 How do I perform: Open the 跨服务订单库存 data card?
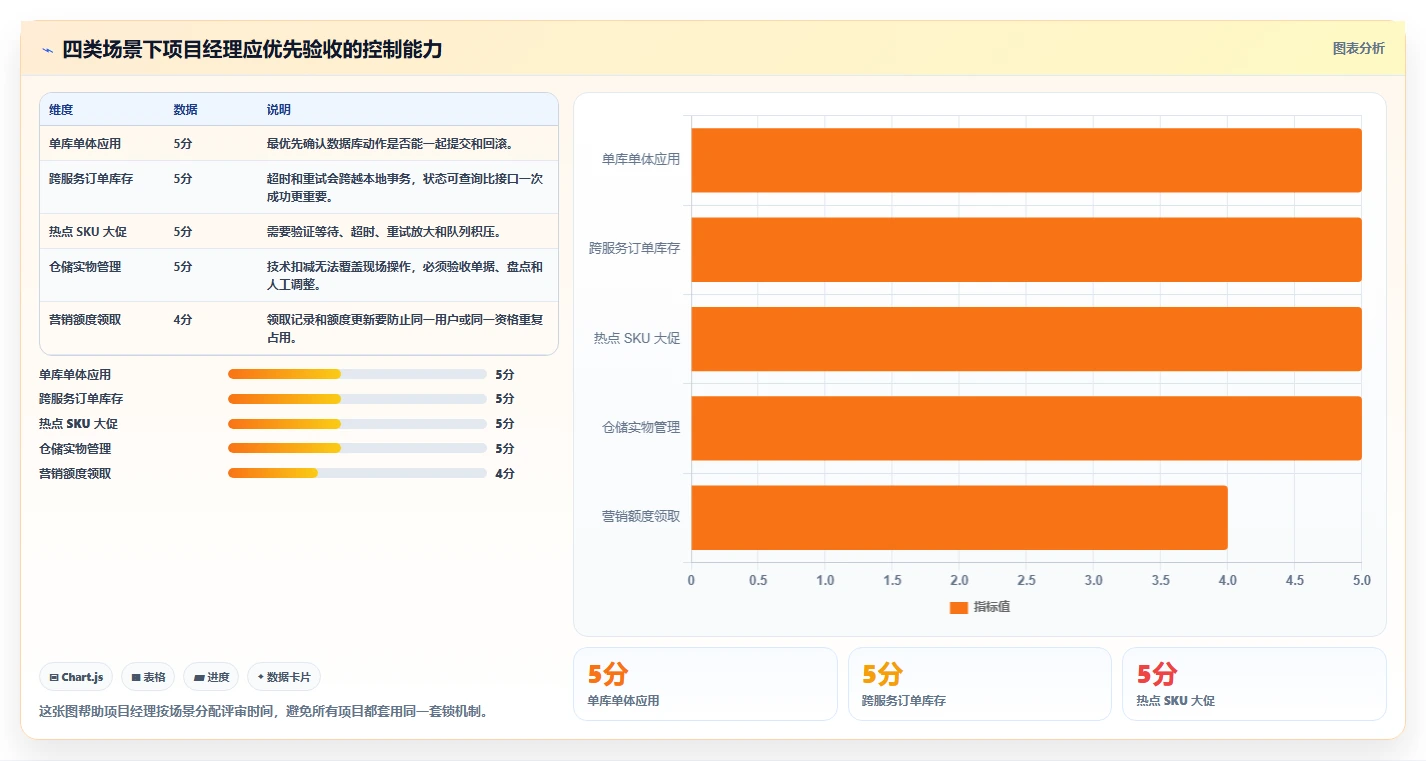979,684
